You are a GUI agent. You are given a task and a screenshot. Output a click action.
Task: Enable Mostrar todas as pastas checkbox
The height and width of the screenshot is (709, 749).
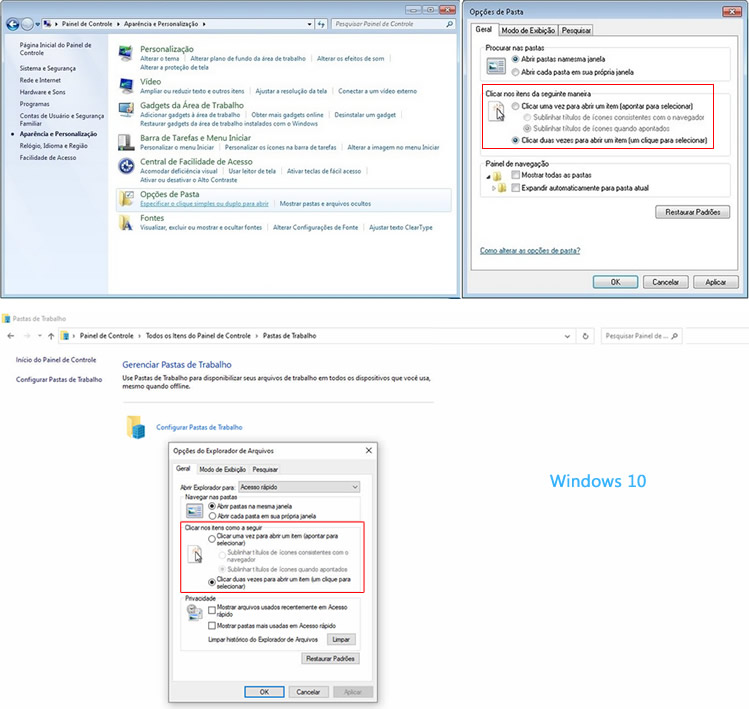[515, 175]
